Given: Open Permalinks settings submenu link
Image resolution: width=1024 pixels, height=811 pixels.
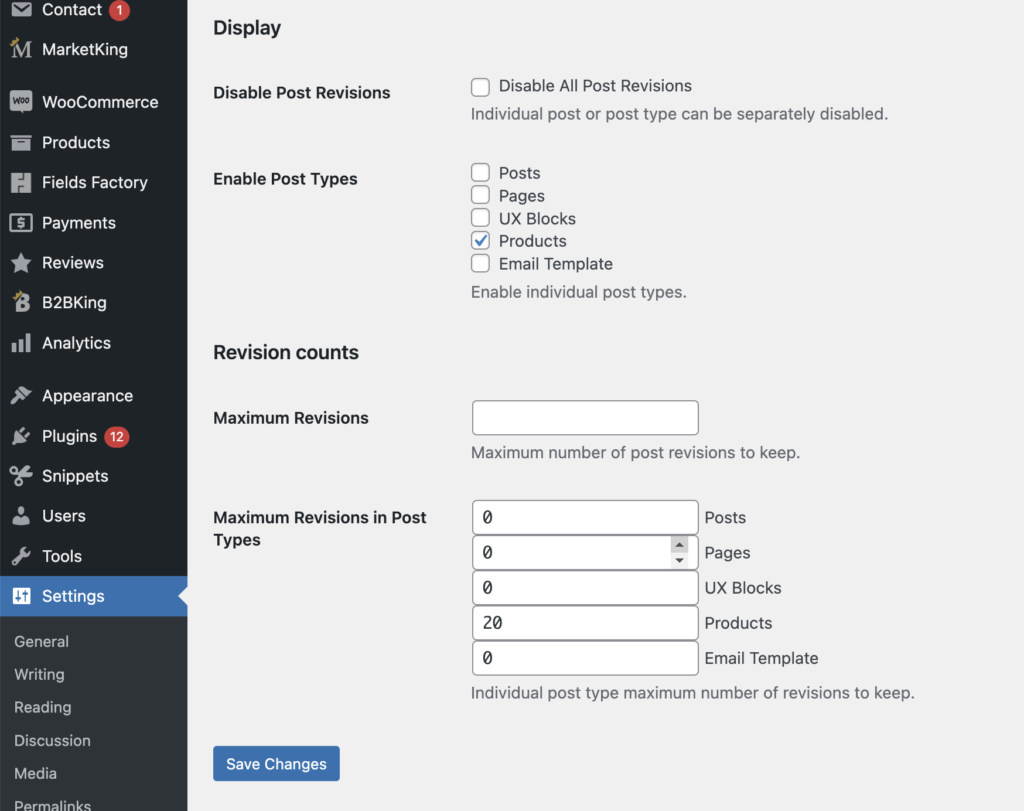Looking at the screenshot, I should point(52,804).
